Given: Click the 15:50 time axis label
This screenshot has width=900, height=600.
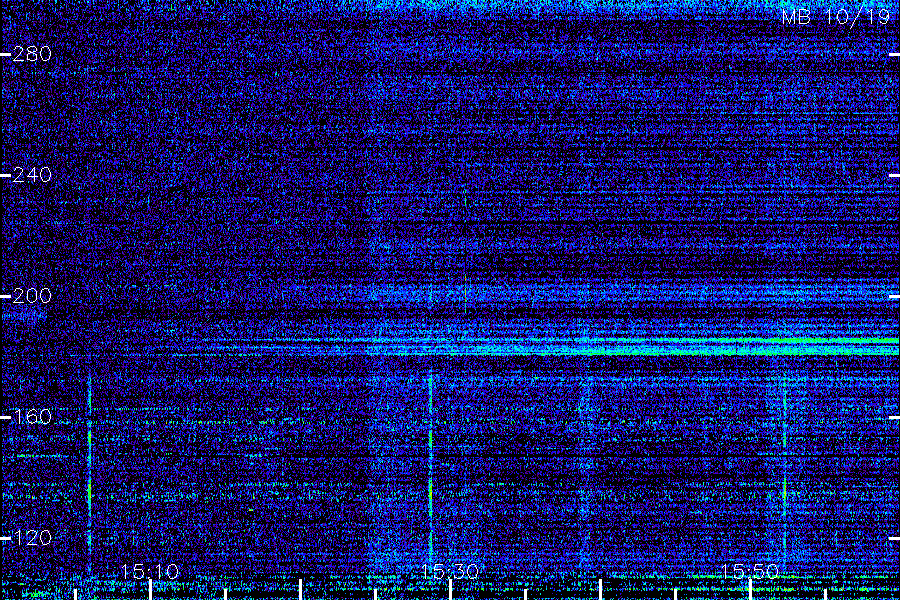Looking at the screenshot, I should point(750,571).
